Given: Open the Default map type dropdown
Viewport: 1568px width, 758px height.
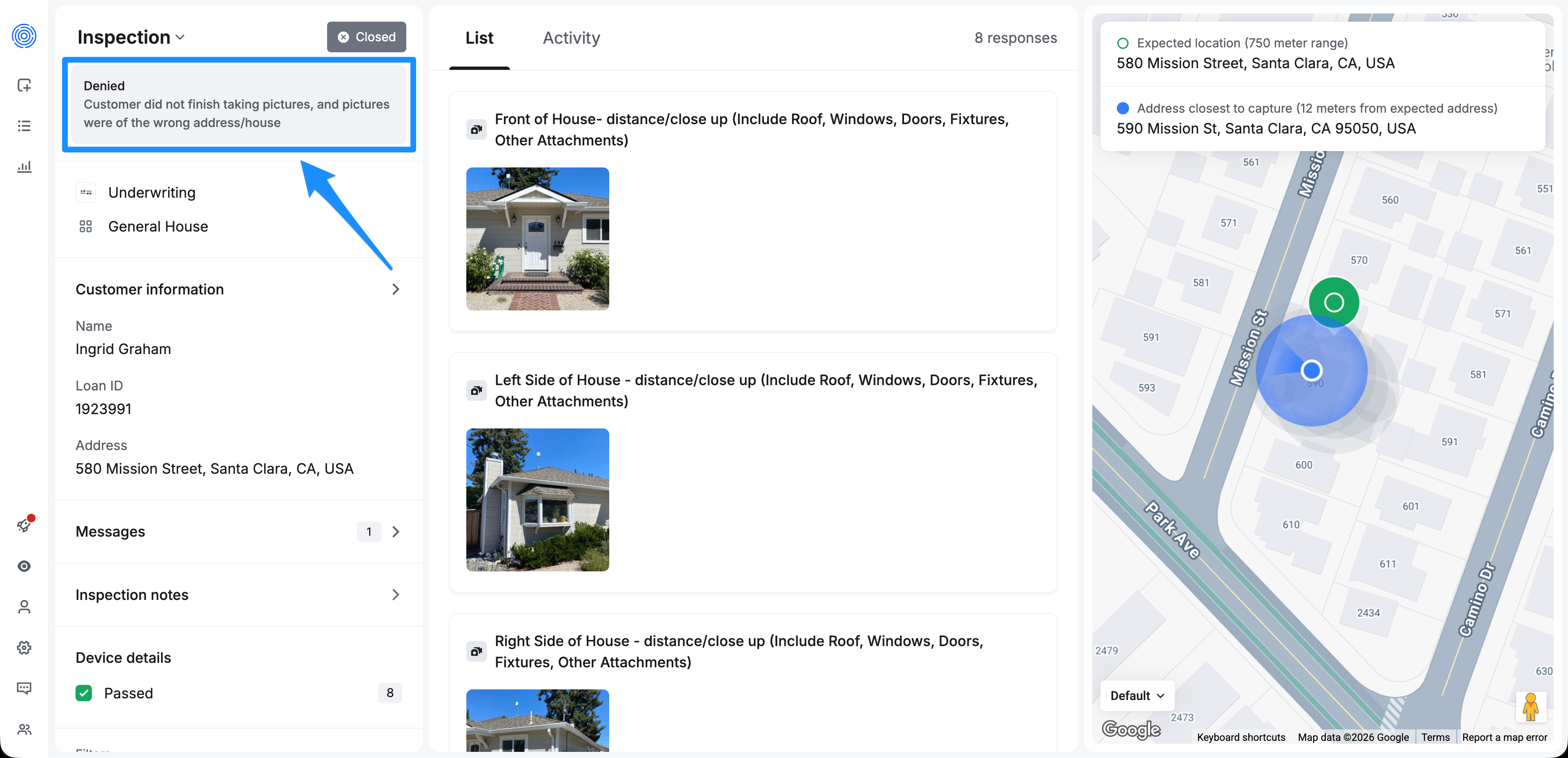Looking at the screenshot, I should [x=1137, y=695].
